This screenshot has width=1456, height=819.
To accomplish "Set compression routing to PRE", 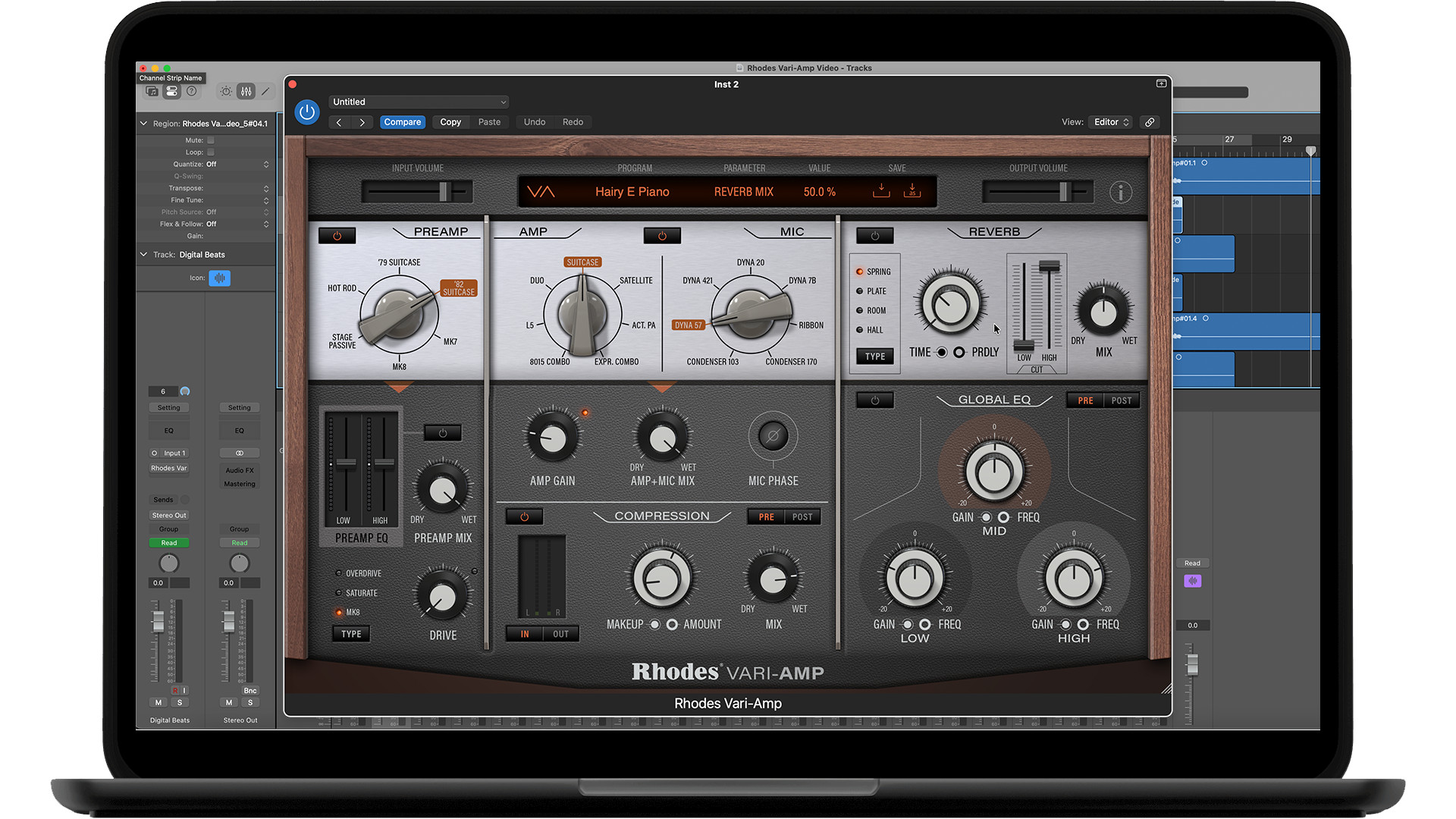I will pyautogui.click(x=766, y=517).
